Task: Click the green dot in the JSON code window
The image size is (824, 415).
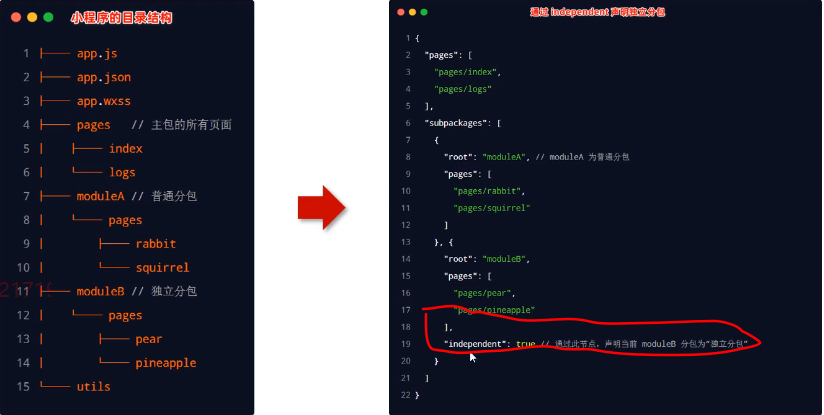Action: (x=424, y=12)
